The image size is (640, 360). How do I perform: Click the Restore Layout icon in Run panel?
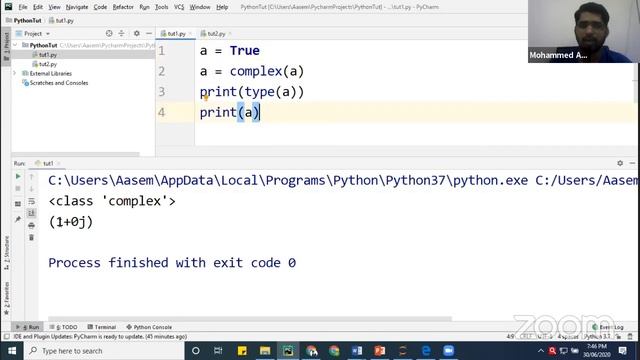click(18, 204)
